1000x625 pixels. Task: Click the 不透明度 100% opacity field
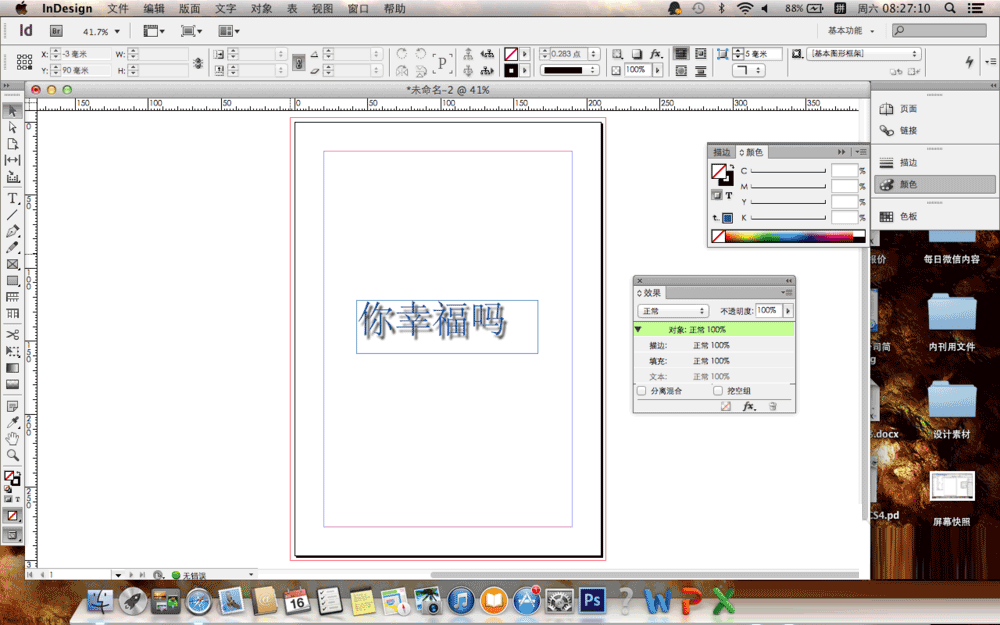pos(768,311)
